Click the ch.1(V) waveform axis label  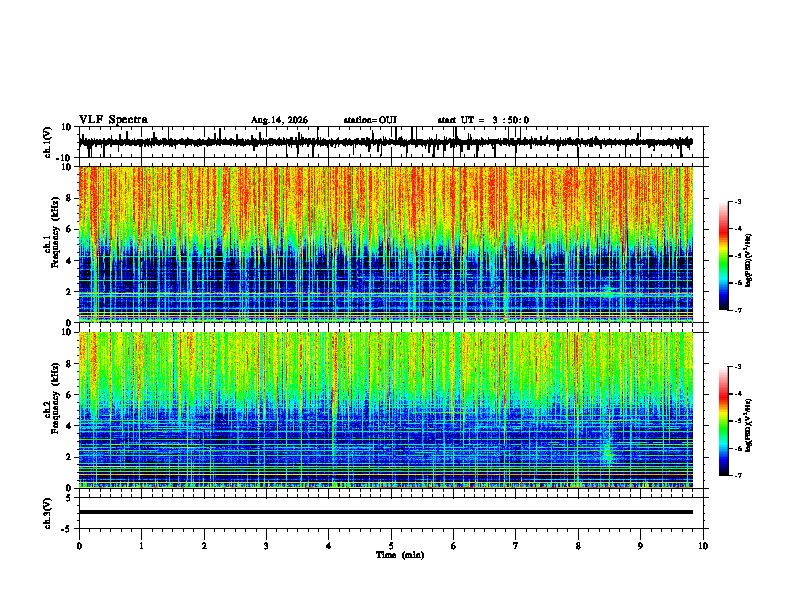[48, 142]
